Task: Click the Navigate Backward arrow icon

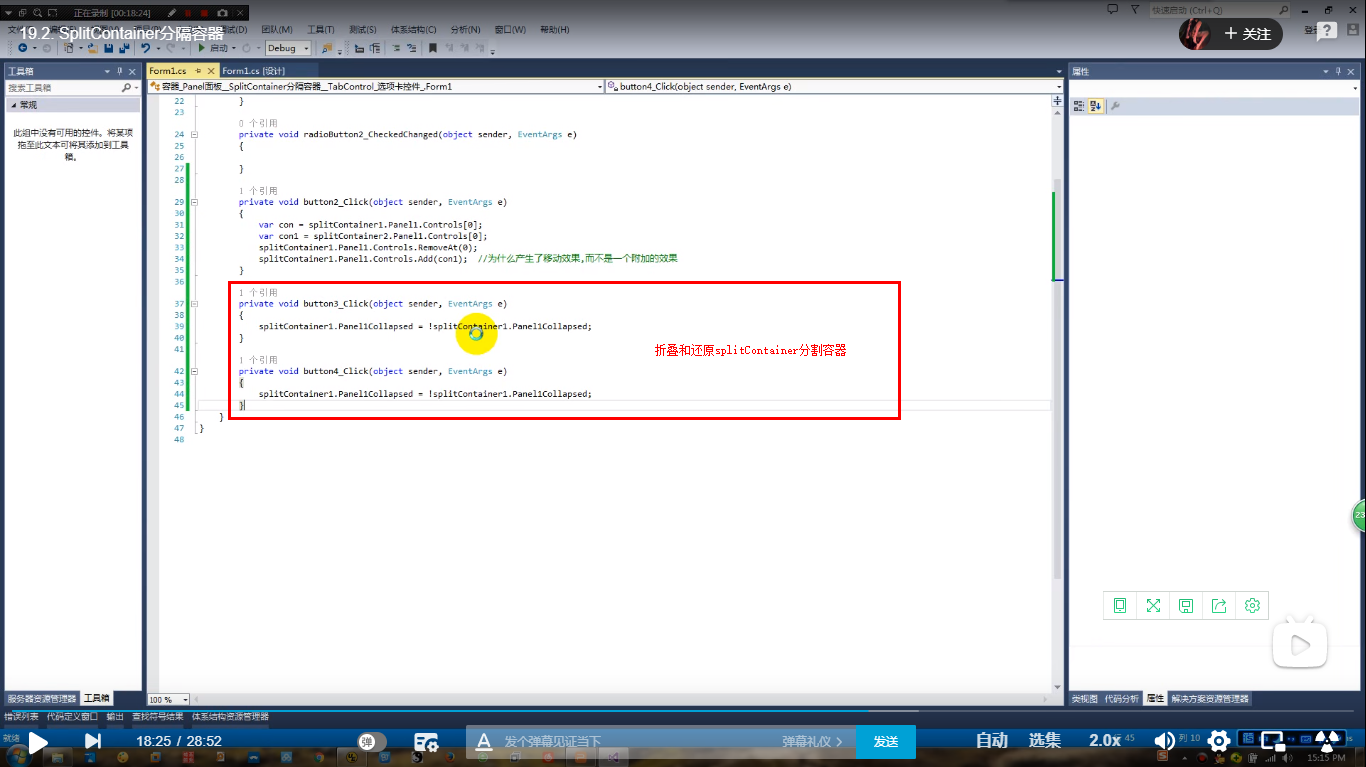Action: coord(23,47)
